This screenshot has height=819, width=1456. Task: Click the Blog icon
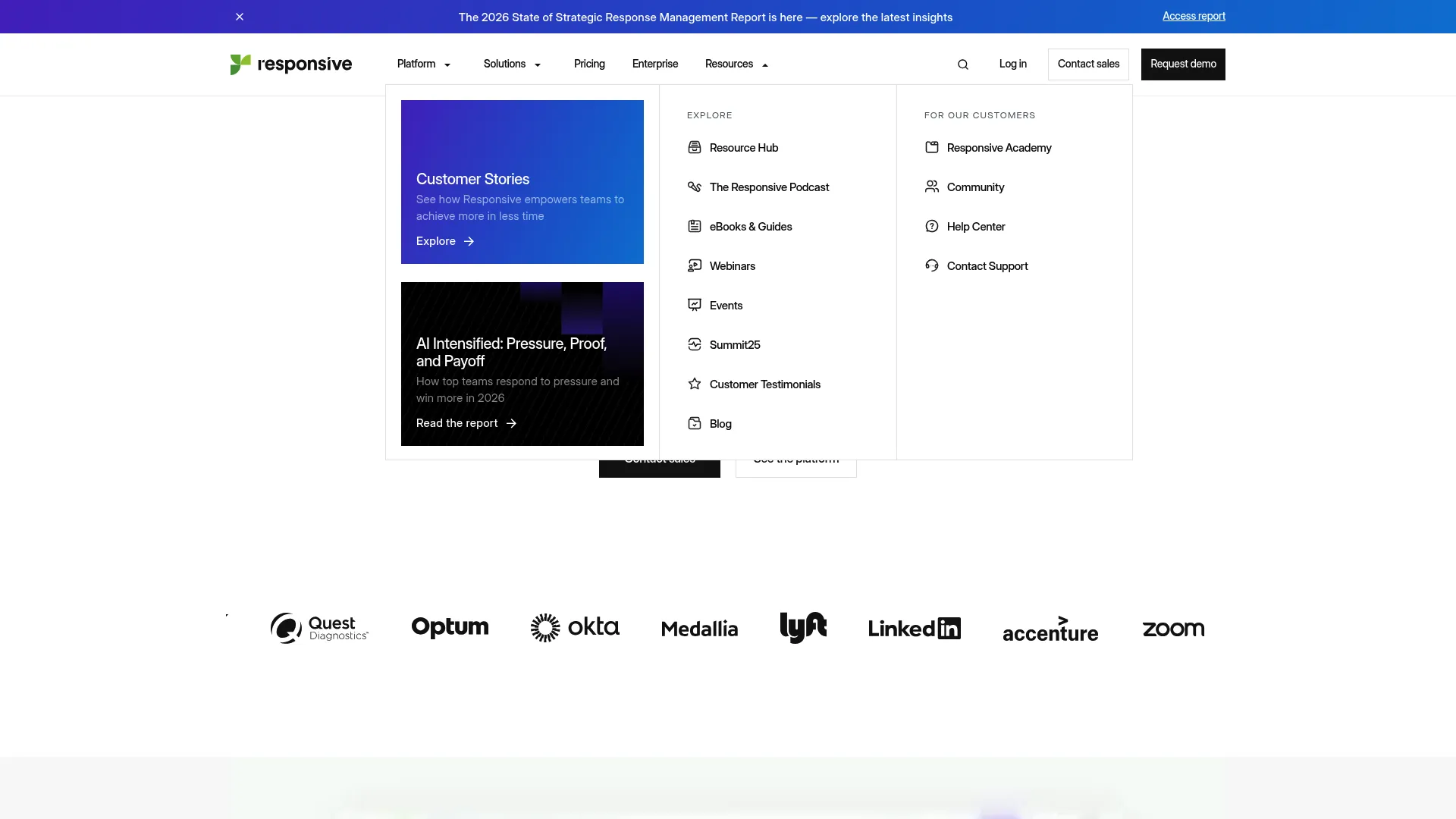coord(695,423)
